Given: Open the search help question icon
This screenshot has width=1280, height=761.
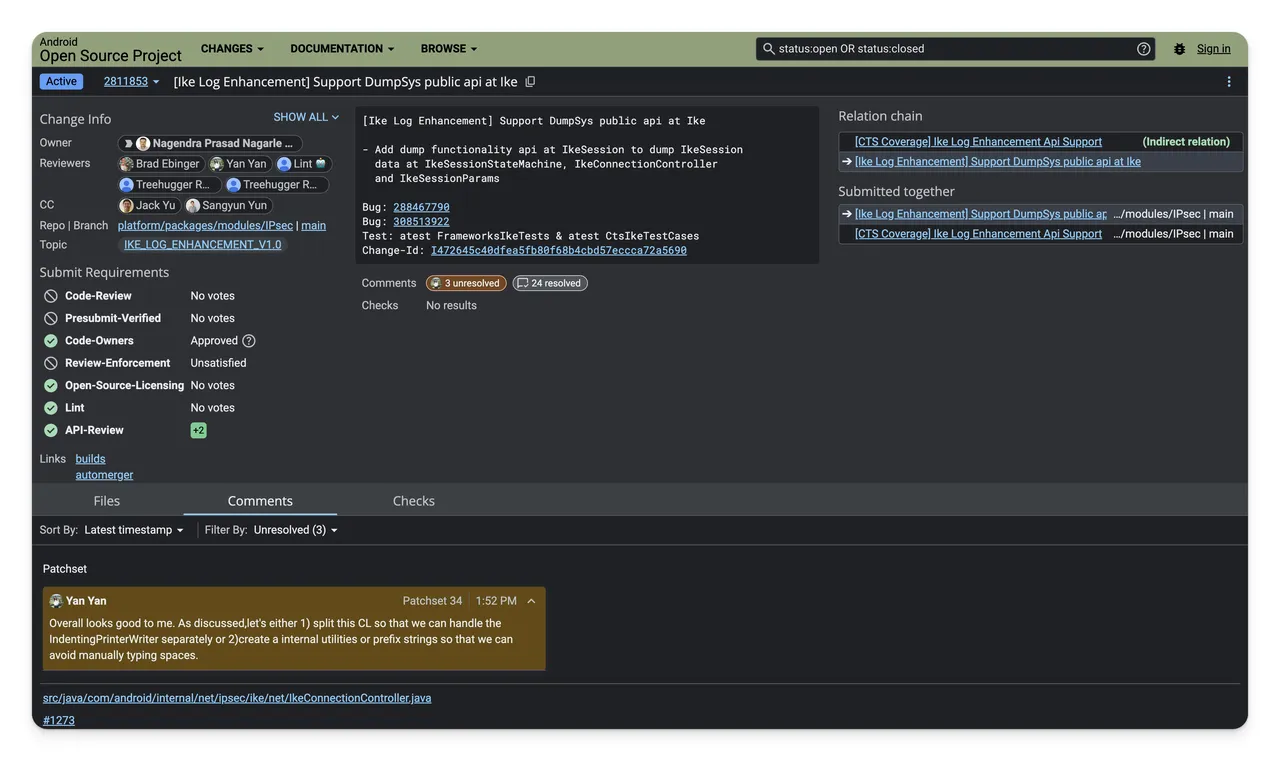Looking at the screenshot, I should tap(1144, 49).
